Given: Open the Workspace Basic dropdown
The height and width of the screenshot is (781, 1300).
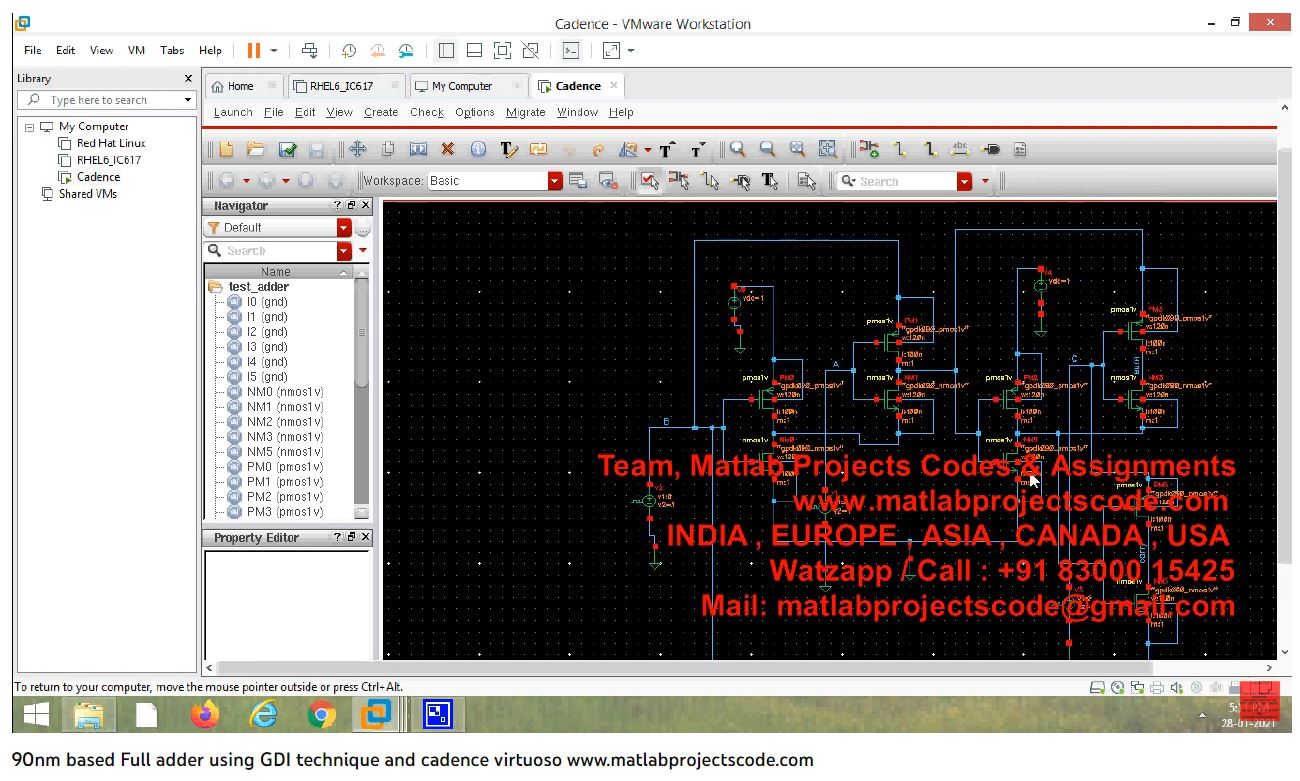Looking at the screenshot, I should pyautogui.click(x=555, y=181).
